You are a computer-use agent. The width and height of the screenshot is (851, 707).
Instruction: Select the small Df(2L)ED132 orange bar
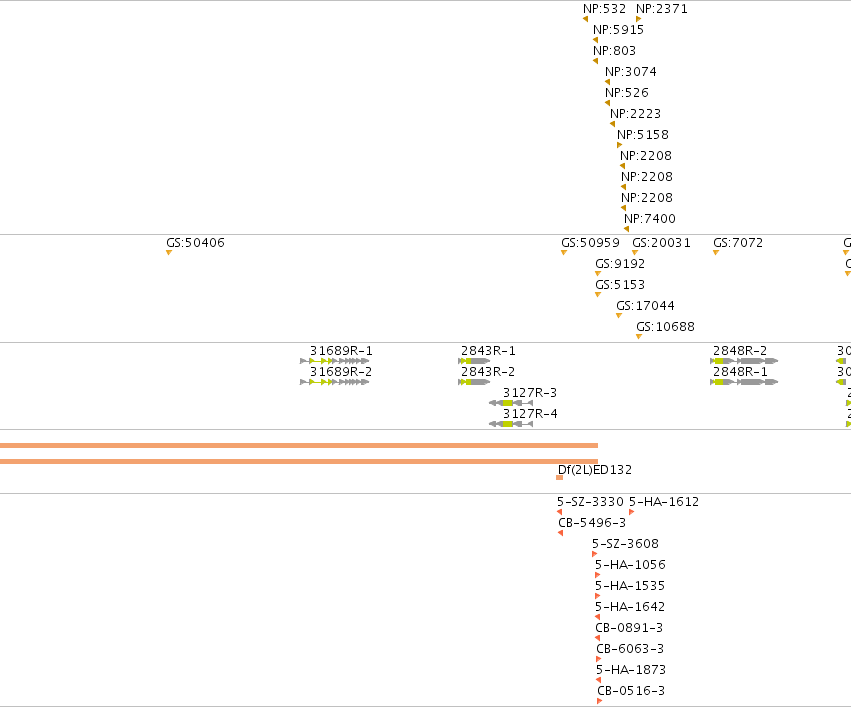(x=560, y=477)
